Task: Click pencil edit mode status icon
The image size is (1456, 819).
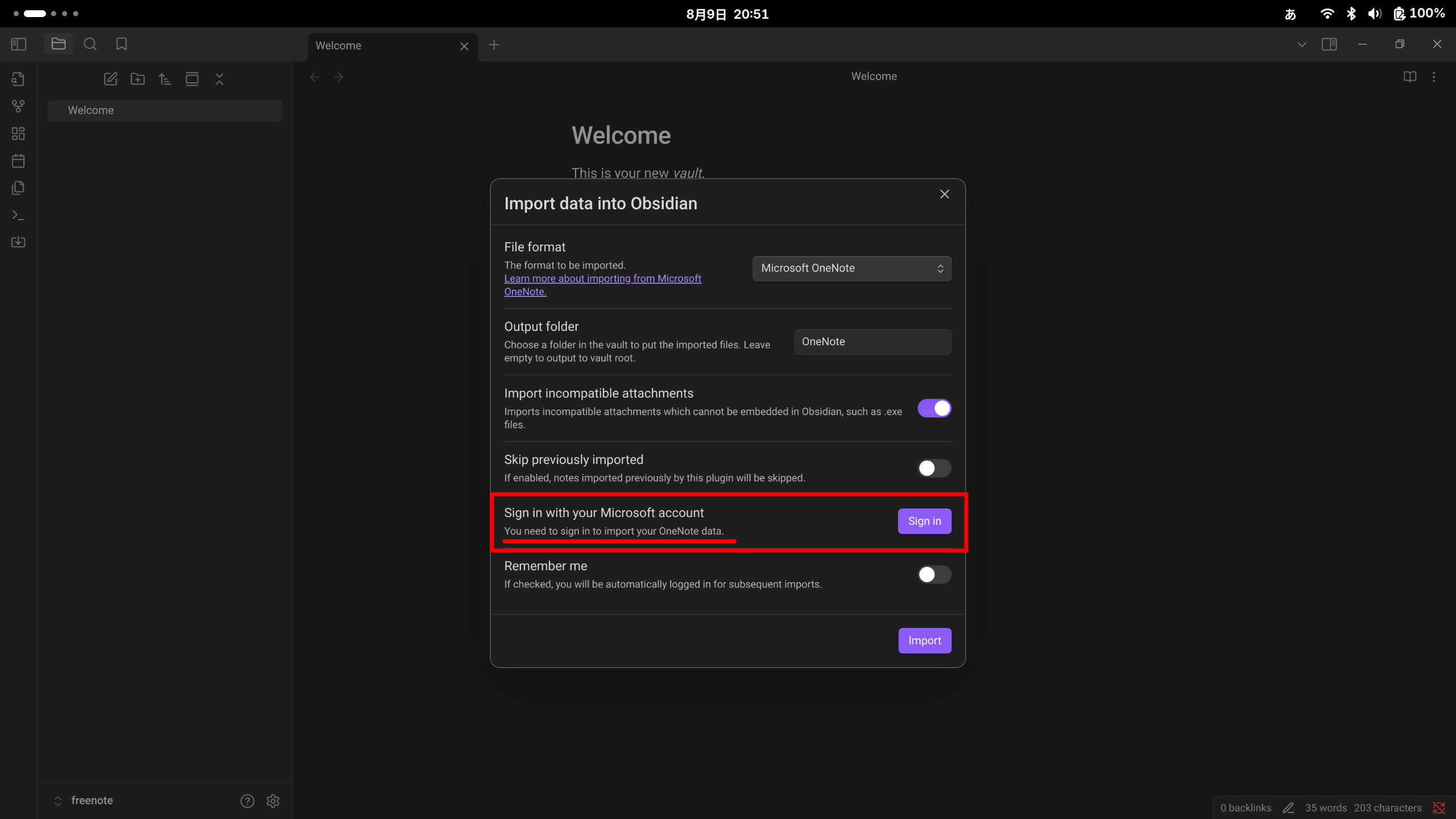Action: (x=1288, y=808)
